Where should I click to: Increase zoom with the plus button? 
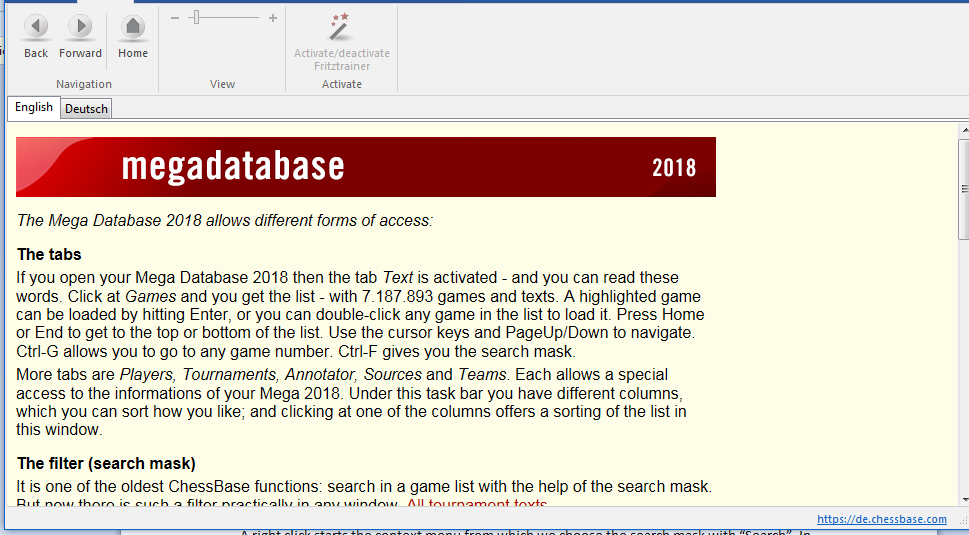(273, 19)
